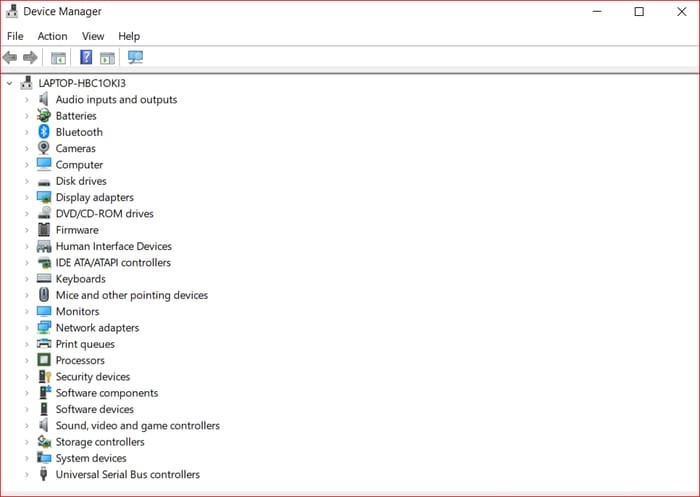Click the Forward arrow toolbar icon
The image size is (700, 497).
[x=30, y=57]
